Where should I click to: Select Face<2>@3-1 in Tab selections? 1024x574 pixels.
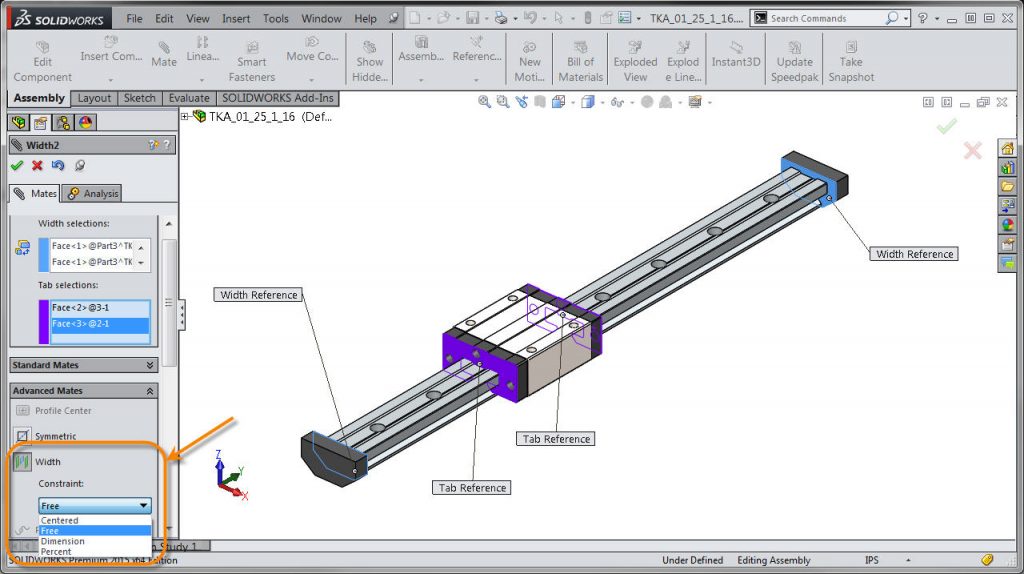[100, 308]
